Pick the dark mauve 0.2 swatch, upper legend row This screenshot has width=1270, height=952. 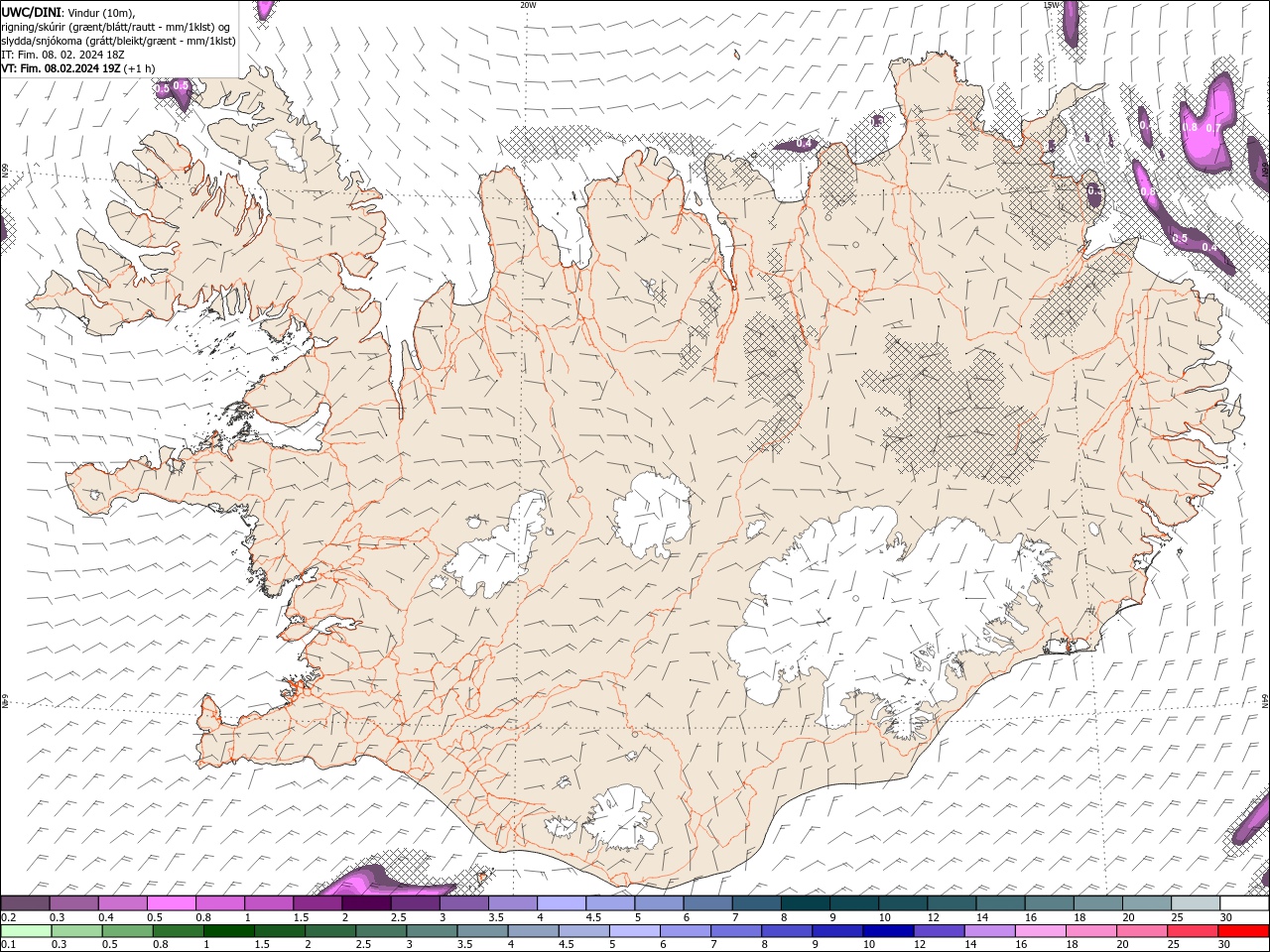25,903
